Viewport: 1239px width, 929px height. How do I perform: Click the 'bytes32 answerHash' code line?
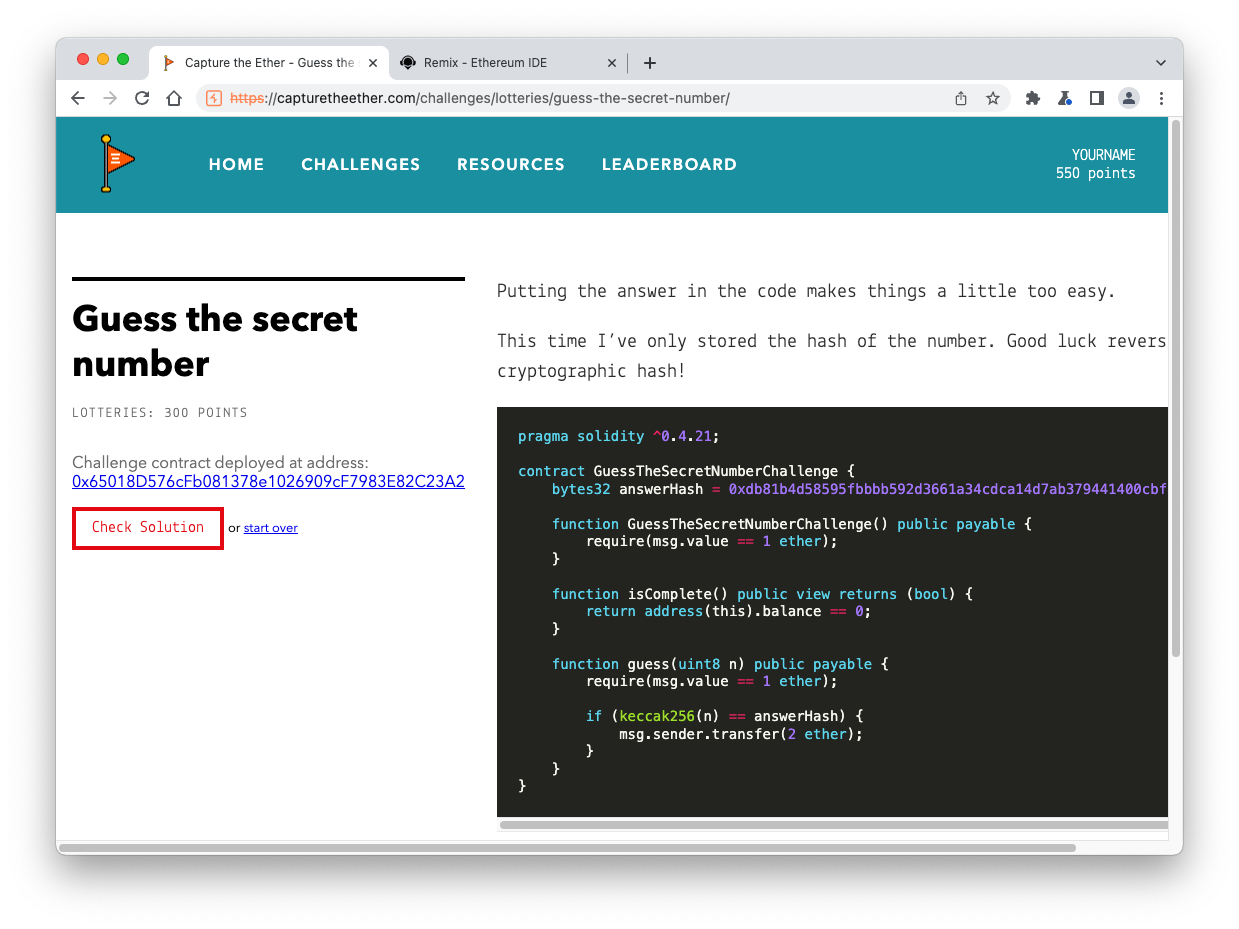859,489
